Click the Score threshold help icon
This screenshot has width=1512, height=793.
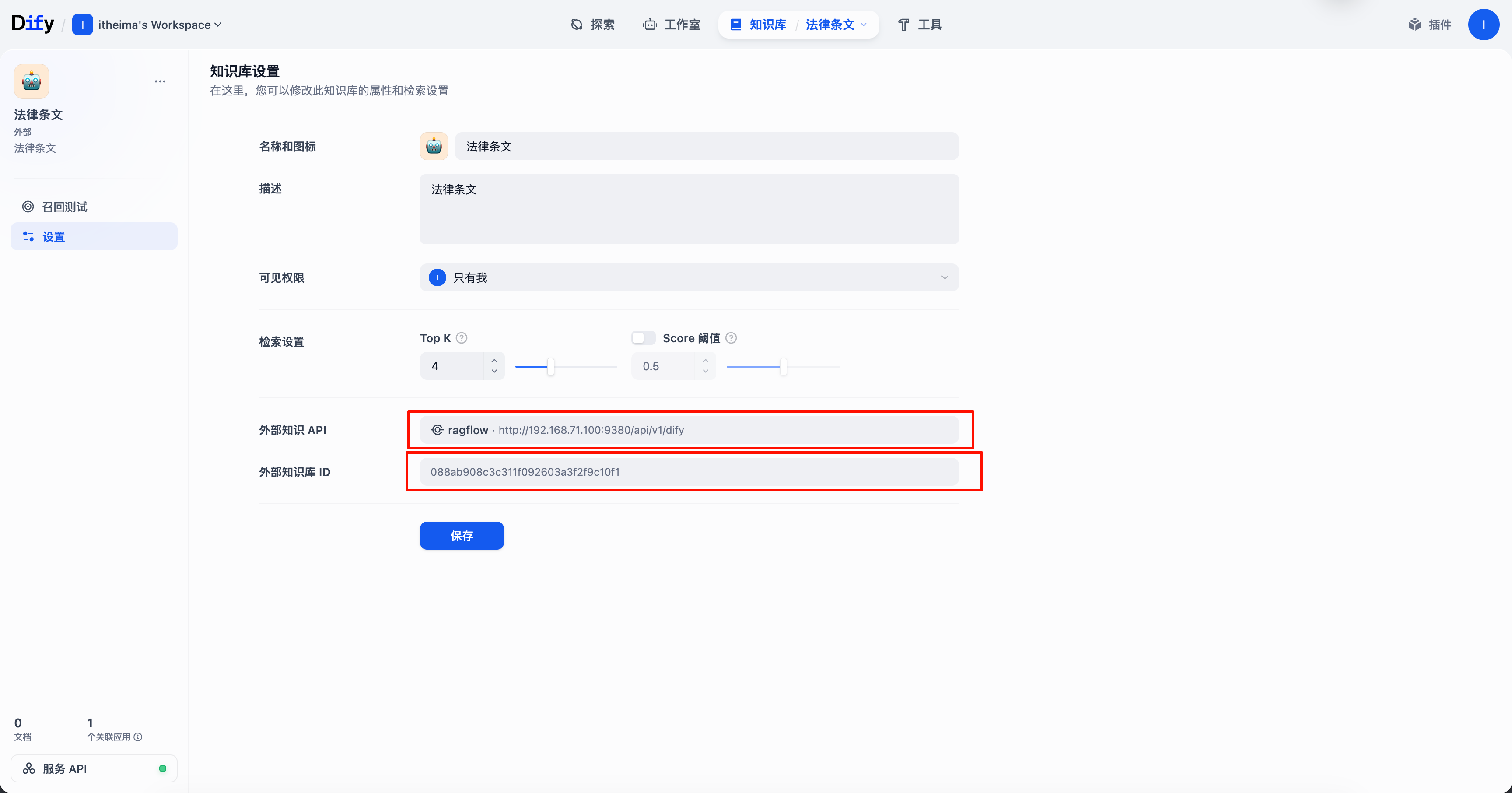(731, 338)
